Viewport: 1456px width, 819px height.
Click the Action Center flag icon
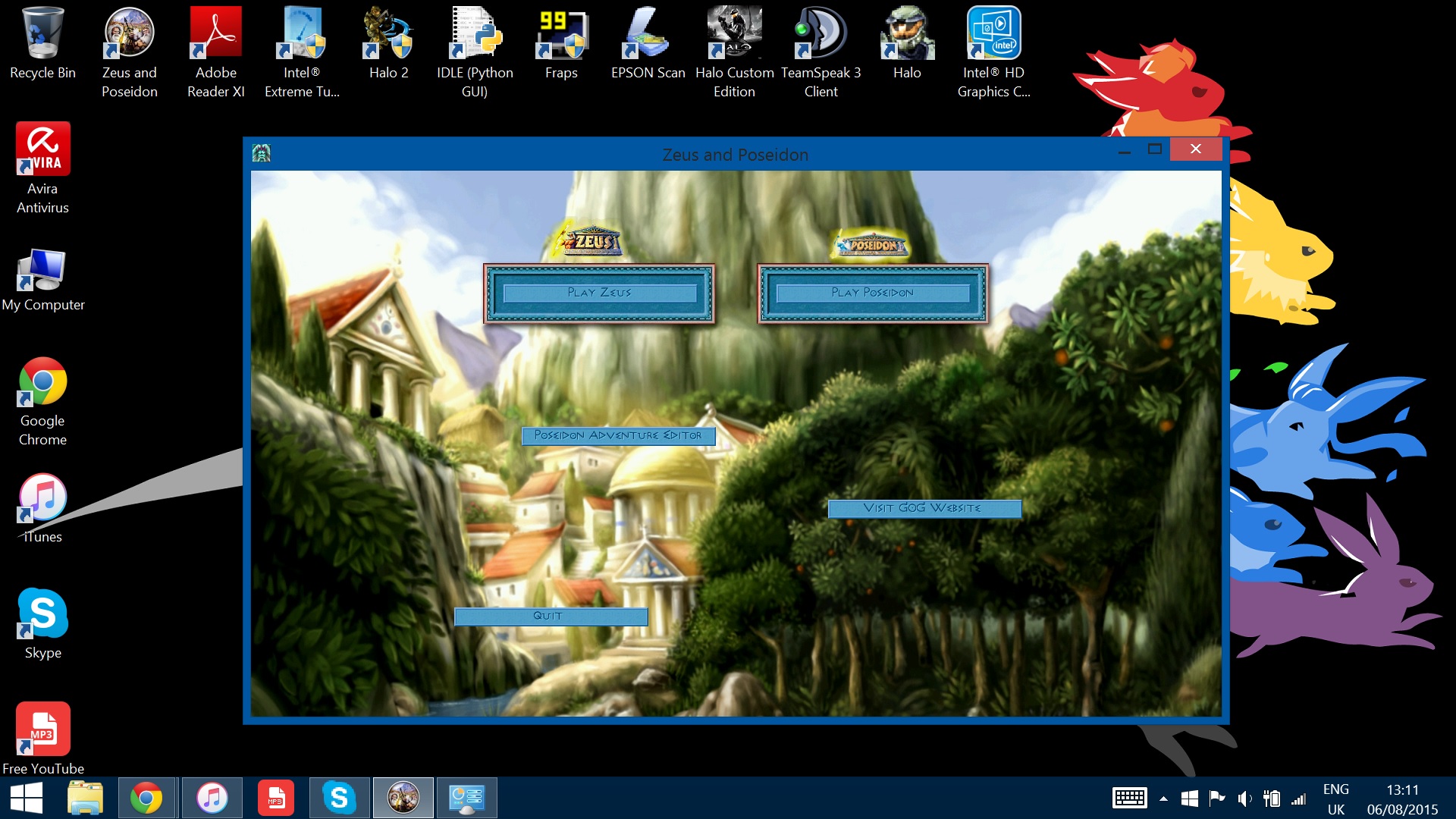[1217, 799]
